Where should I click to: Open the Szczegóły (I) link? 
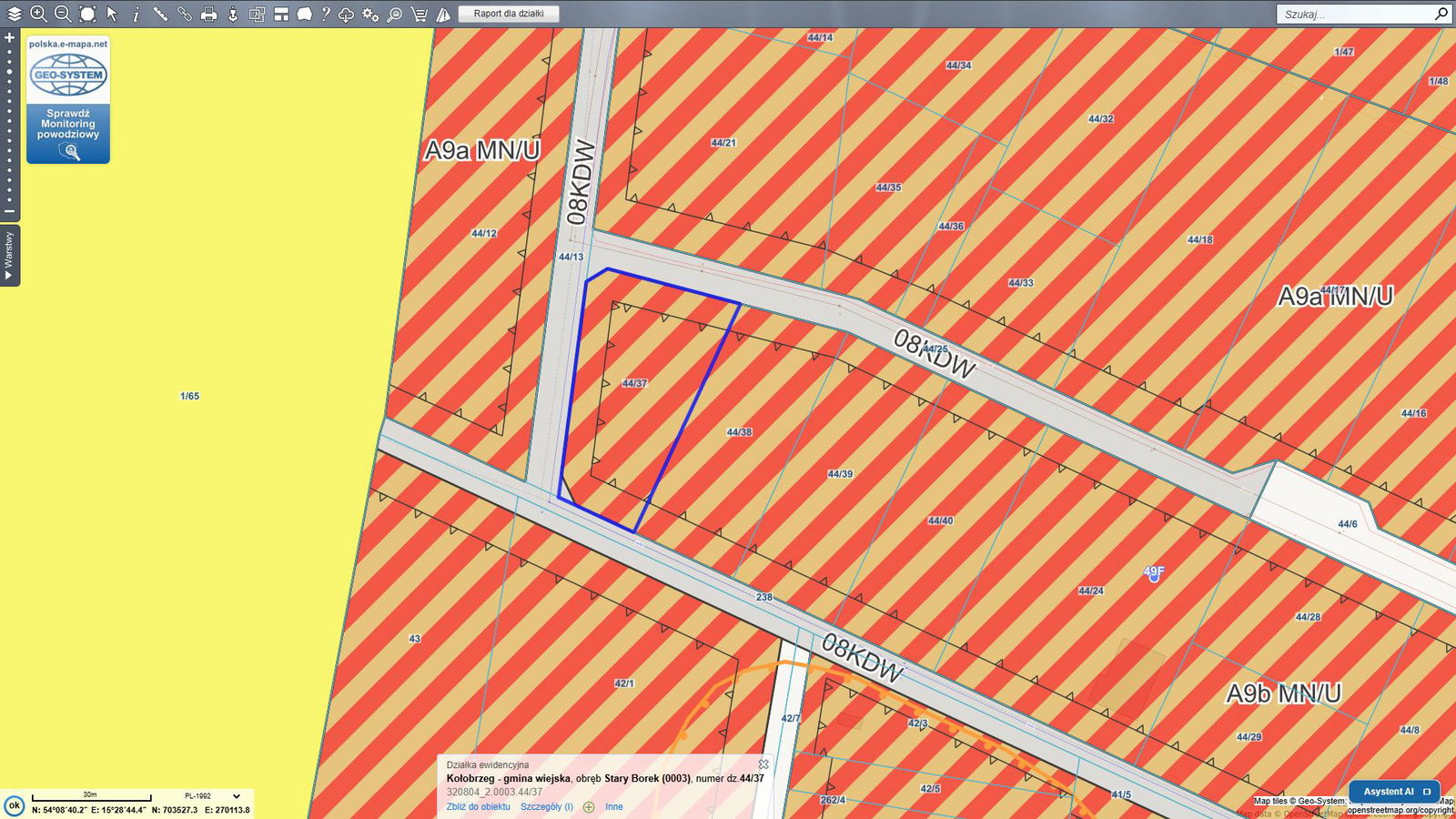[x=547, y=807]
